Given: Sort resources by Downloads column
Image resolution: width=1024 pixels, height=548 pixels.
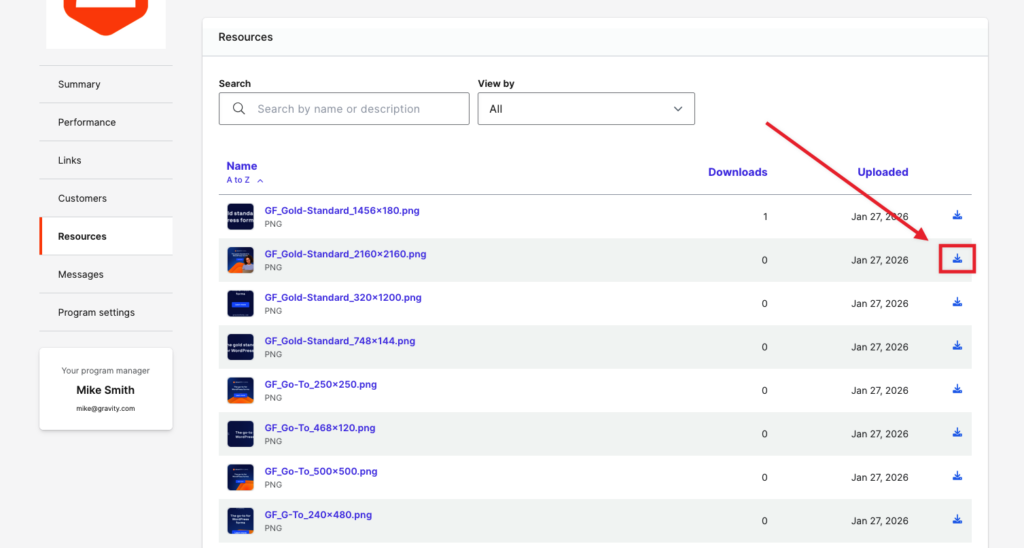Looking at the screenshot, I should point(737,172).
